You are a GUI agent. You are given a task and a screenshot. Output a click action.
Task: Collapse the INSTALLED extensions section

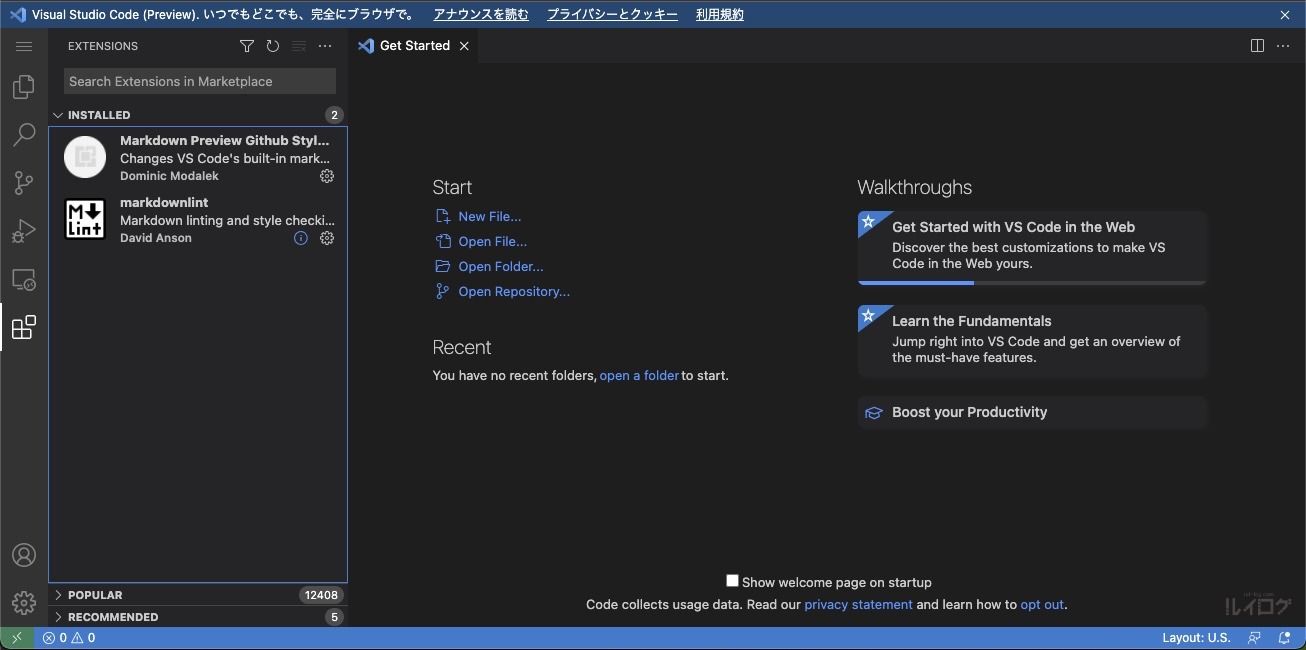coord(58,114)
